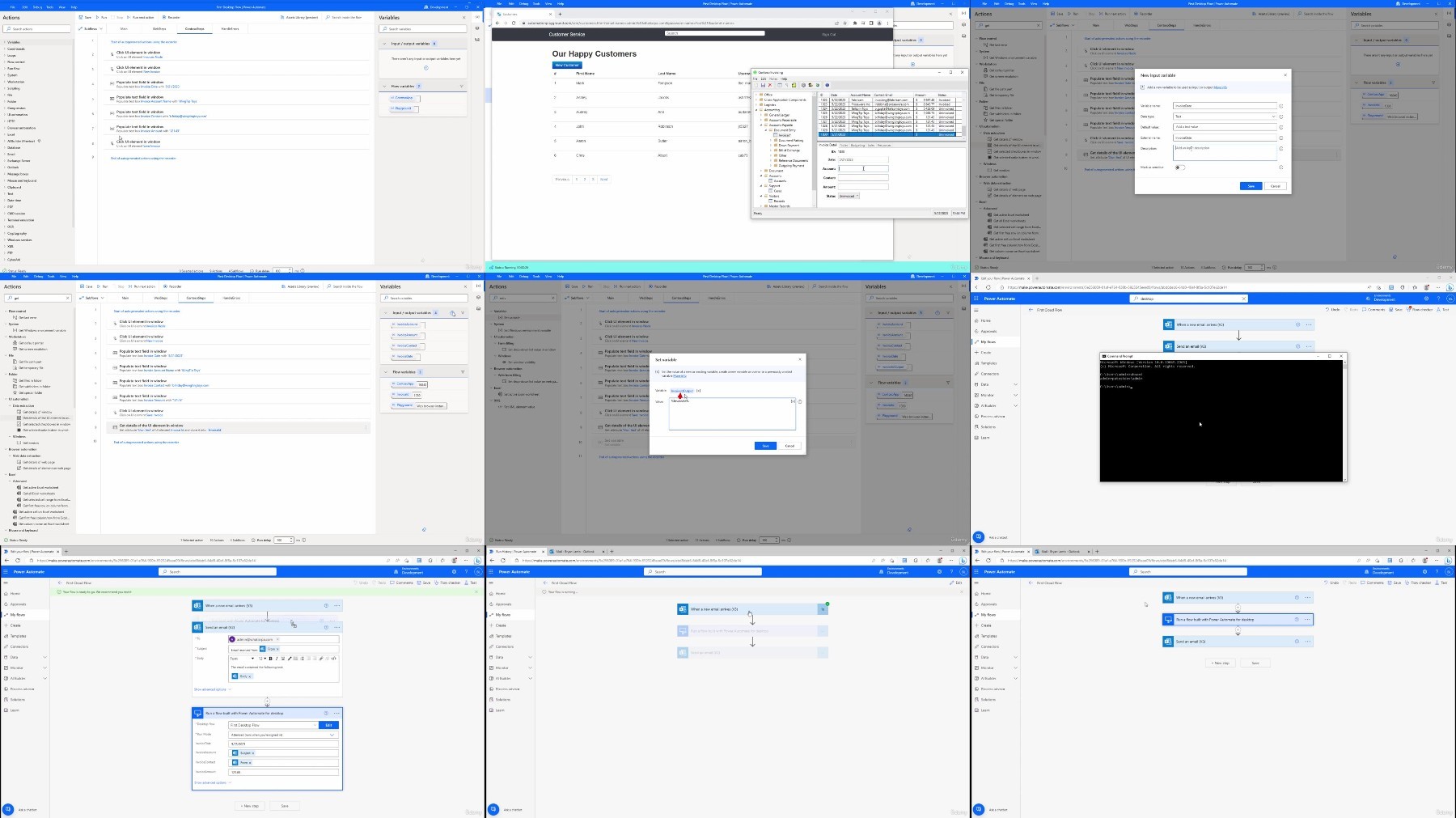The height and width of the screenshot is (818, 1456).
Task: Open the ellipsis menu on the expanded Run a flow card
Action: 337,713
